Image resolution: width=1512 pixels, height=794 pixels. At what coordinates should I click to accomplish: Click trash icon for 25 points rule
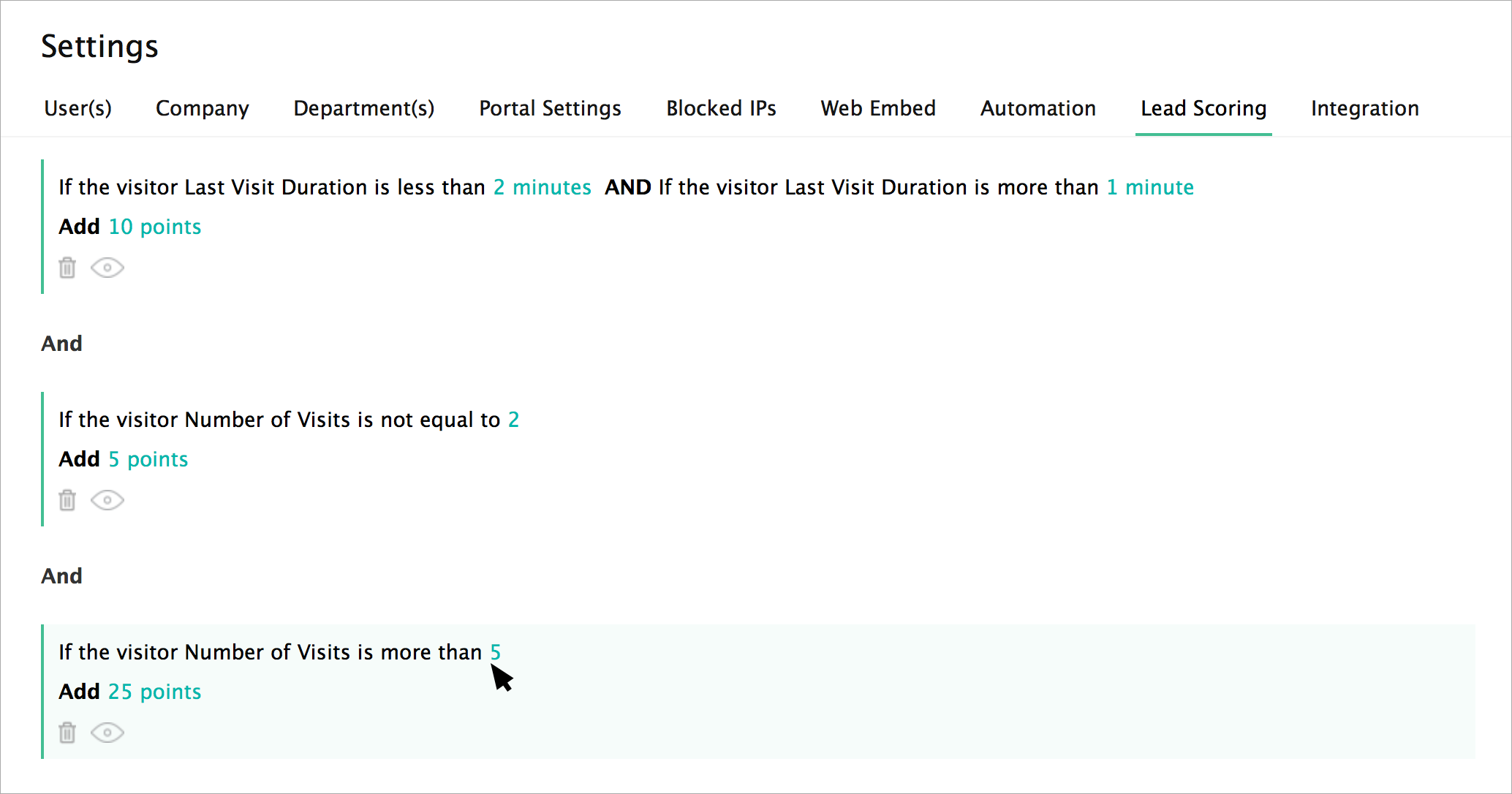[x=67, y=733]
